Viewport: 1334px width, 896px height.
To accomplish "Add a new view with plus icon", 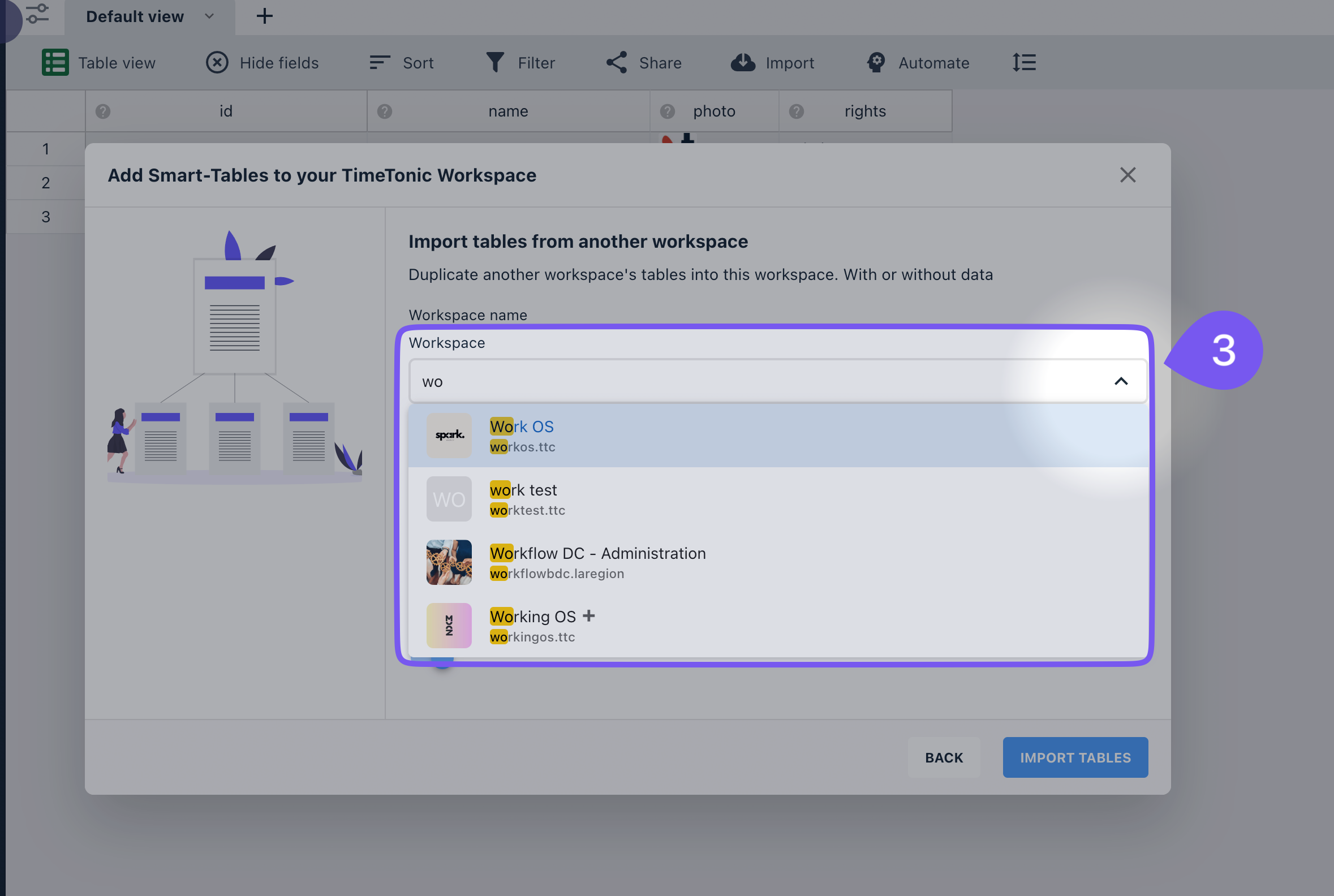I will [264, 16].
